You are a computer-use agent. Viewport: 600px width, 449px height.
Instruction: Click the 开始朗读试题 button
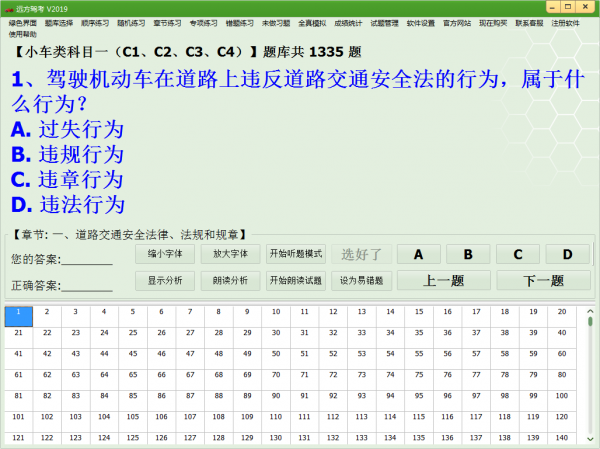(x=296, y=281)
